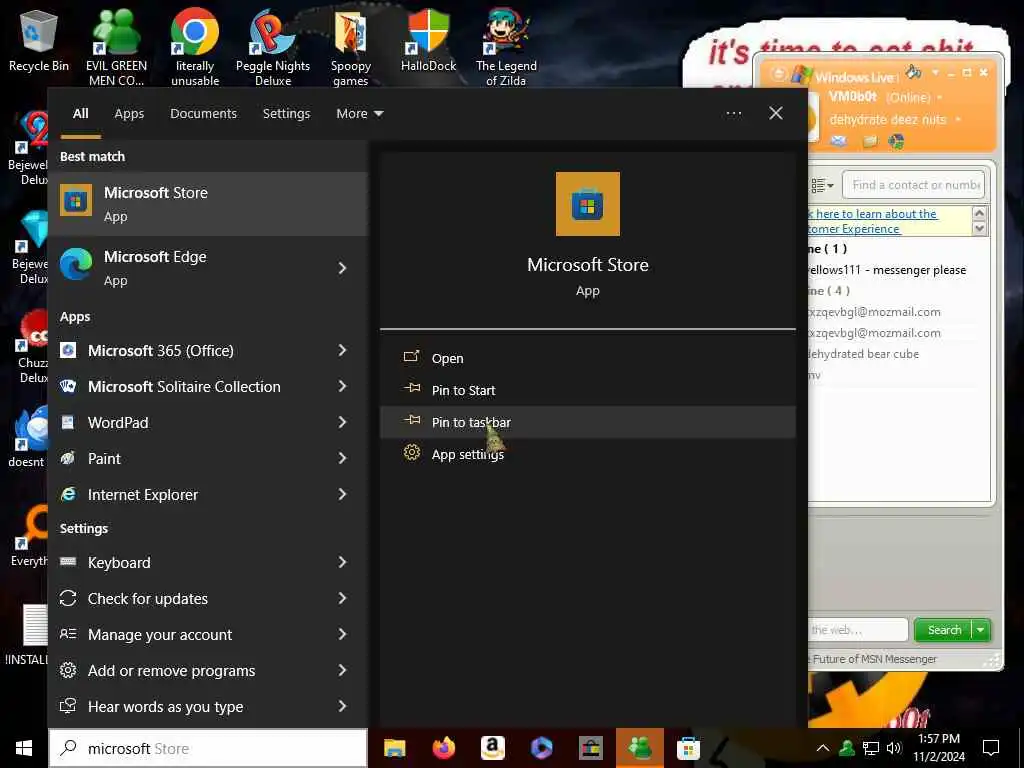
Task: Switch to the All search tab
Action: (x=81, y=114)
